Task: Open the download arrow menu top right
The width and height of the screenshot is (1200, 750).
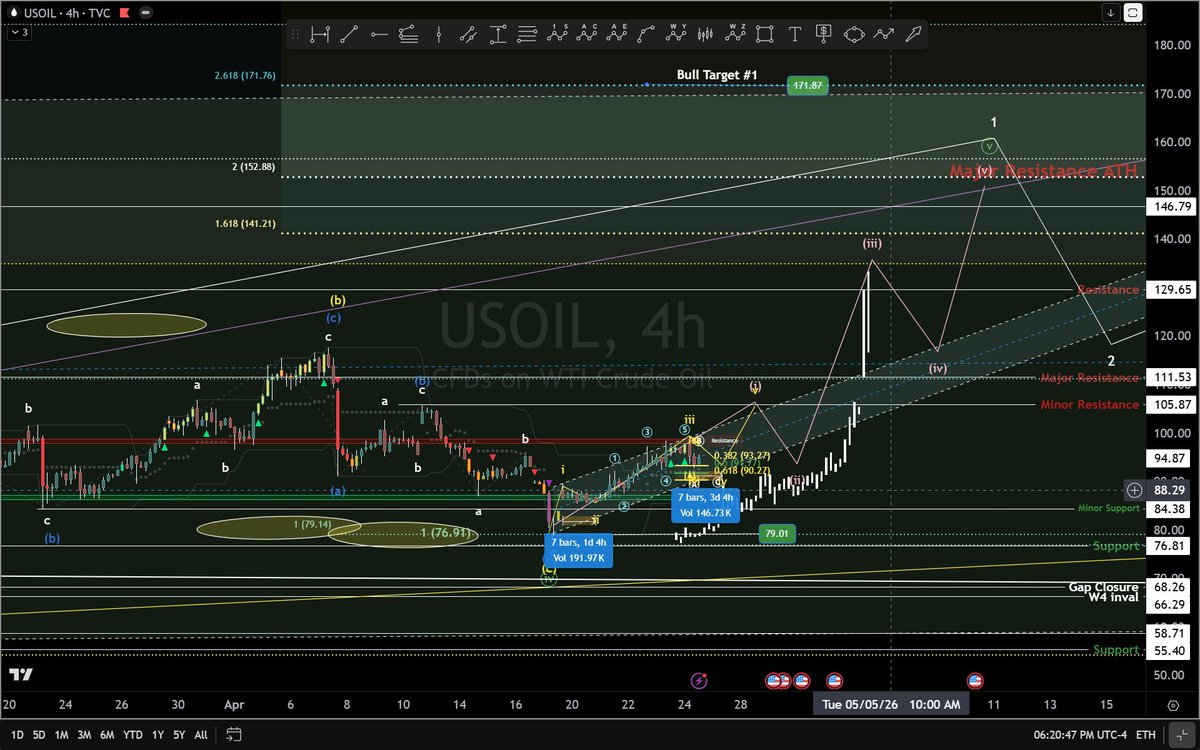Action: click(1110, 11)
